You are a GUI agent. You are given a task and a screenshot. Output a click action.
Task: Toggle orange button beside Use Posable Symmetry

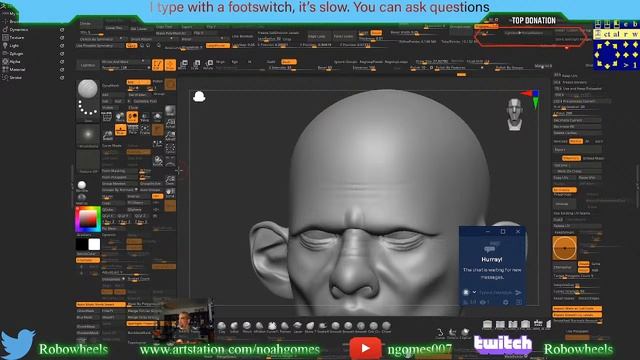point(132,46)
